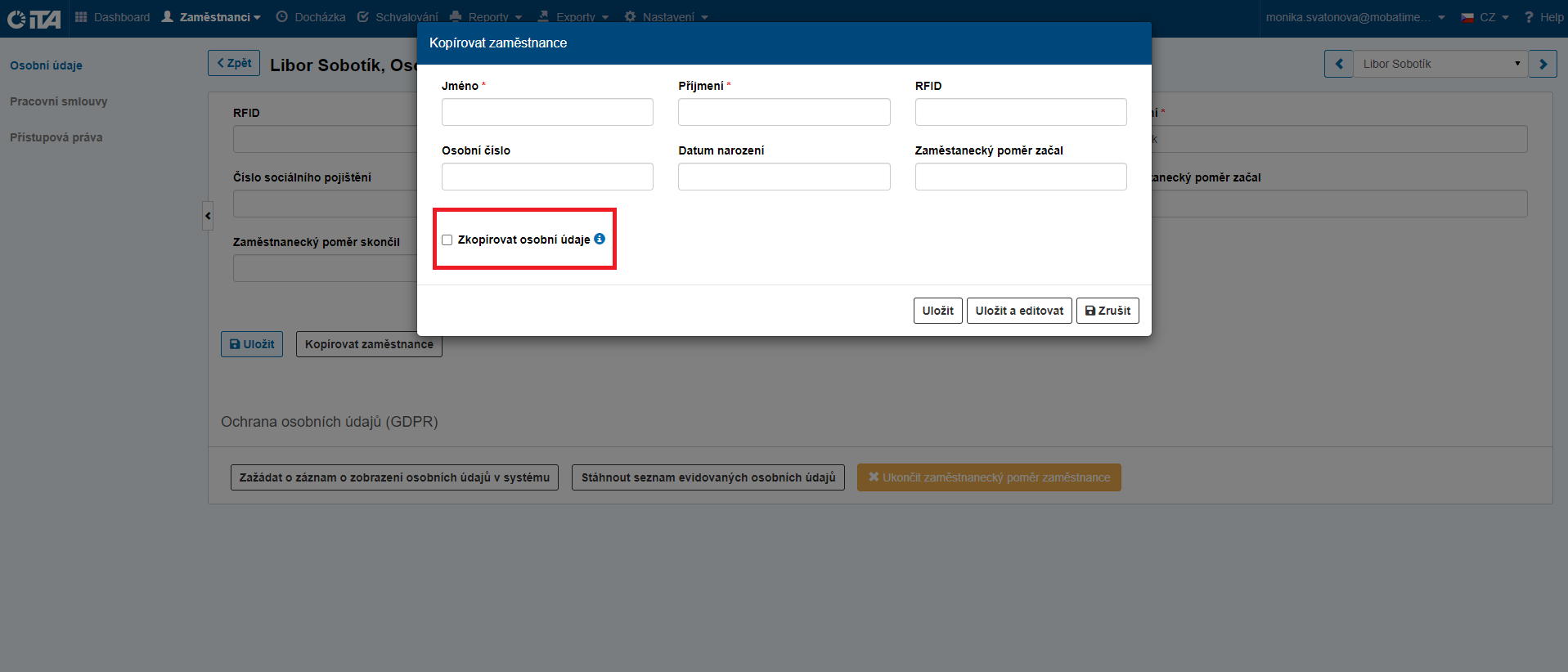Click the Příjmení text field
Viewport: 1568px width, 672px height.
pos(784,112)
